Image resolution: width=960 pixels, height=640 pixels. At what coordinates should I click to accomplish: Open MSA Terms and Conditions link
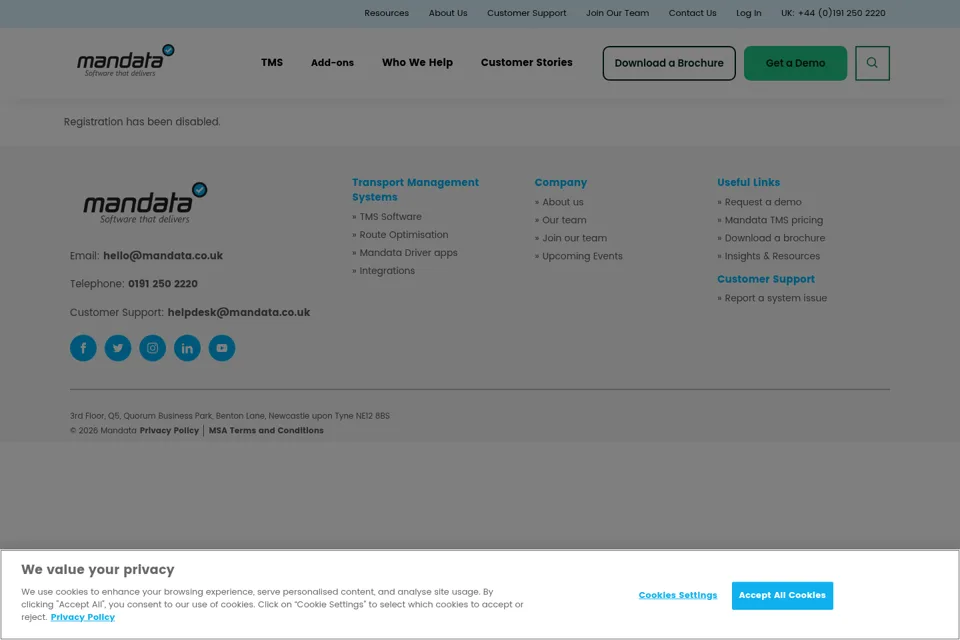pos(266,431)
